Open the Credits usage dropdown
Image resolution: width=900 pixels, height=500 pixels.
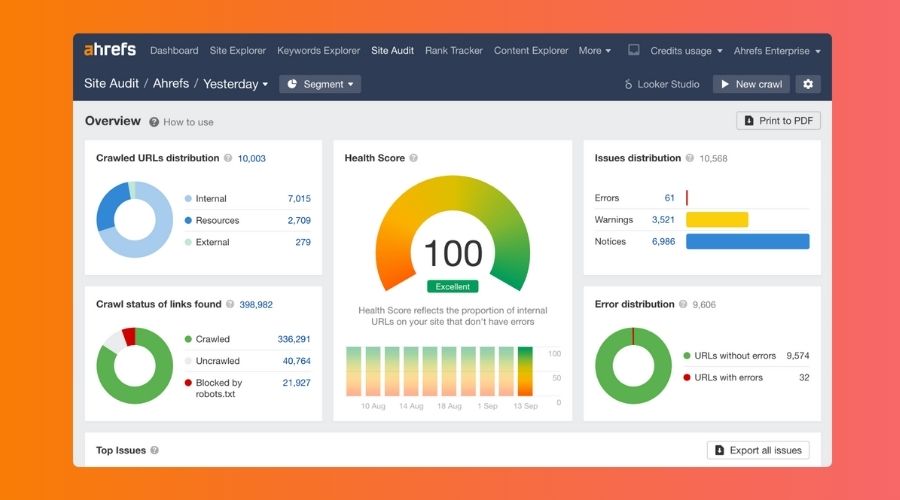(x=686, y=51)
